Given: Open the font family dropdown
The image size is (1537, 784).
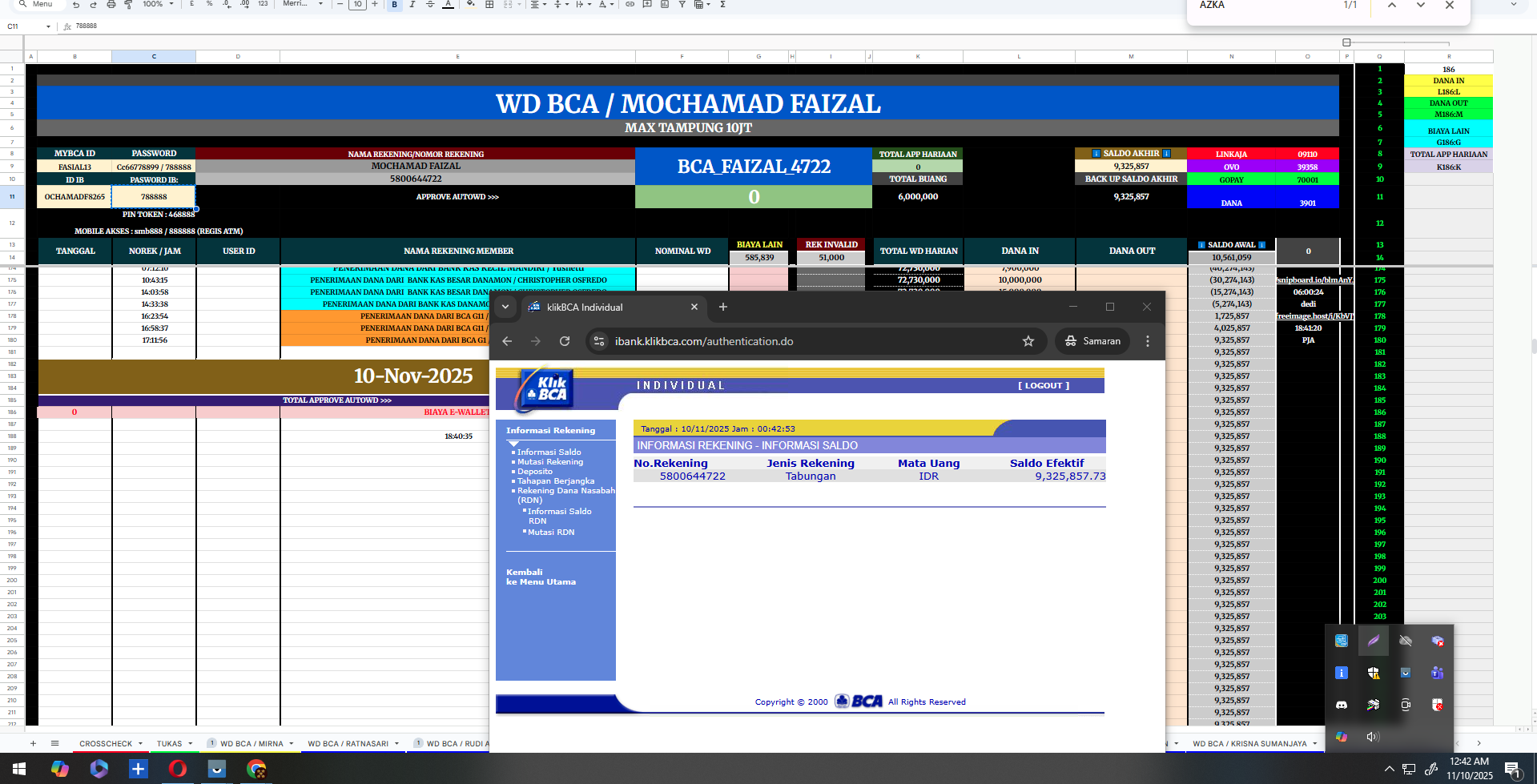Looking at the screenshot, I should point(303,5).
